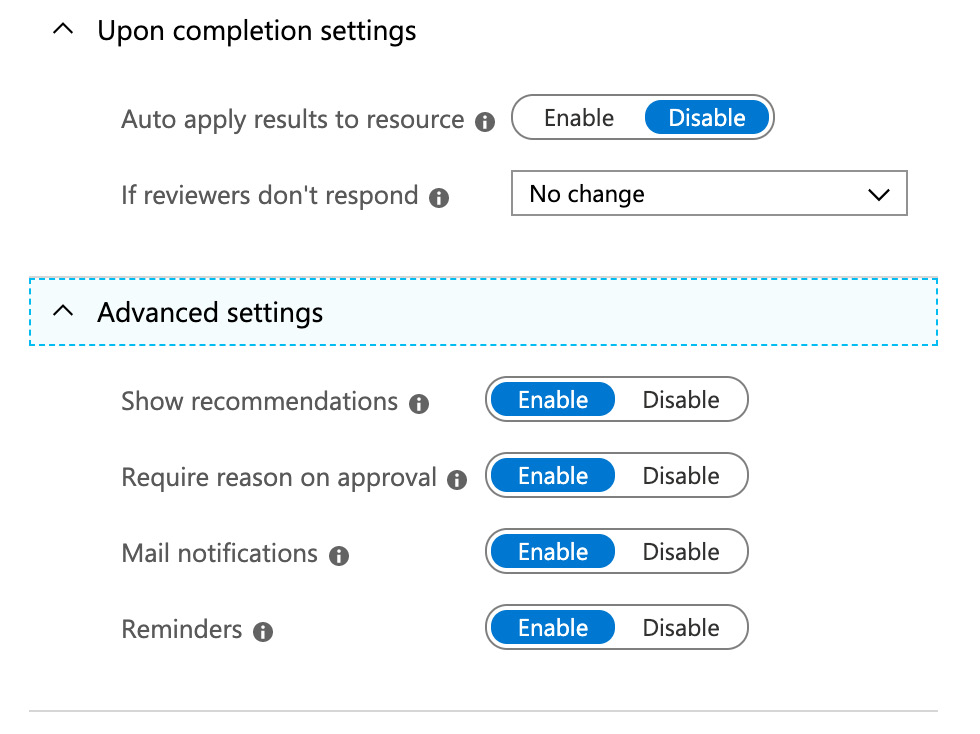Click the Upon completion settings heading

pos(257,31)
